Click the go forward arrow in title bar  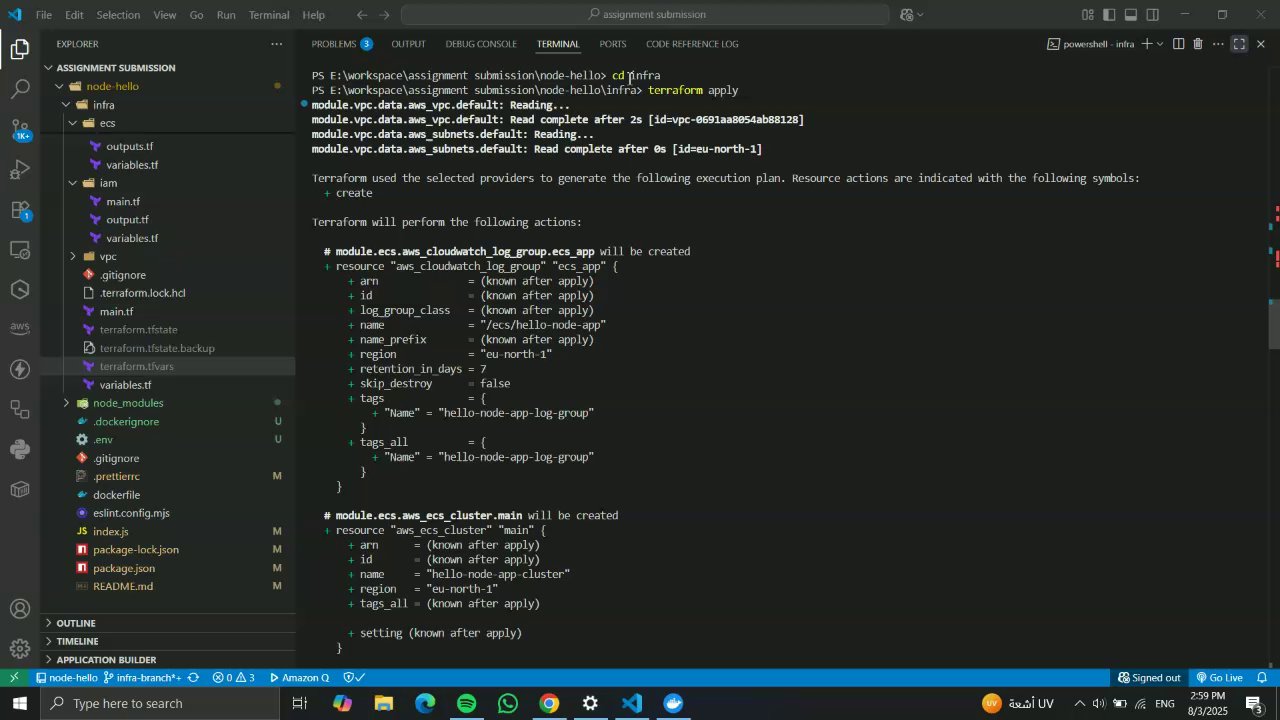click(384, 15)
